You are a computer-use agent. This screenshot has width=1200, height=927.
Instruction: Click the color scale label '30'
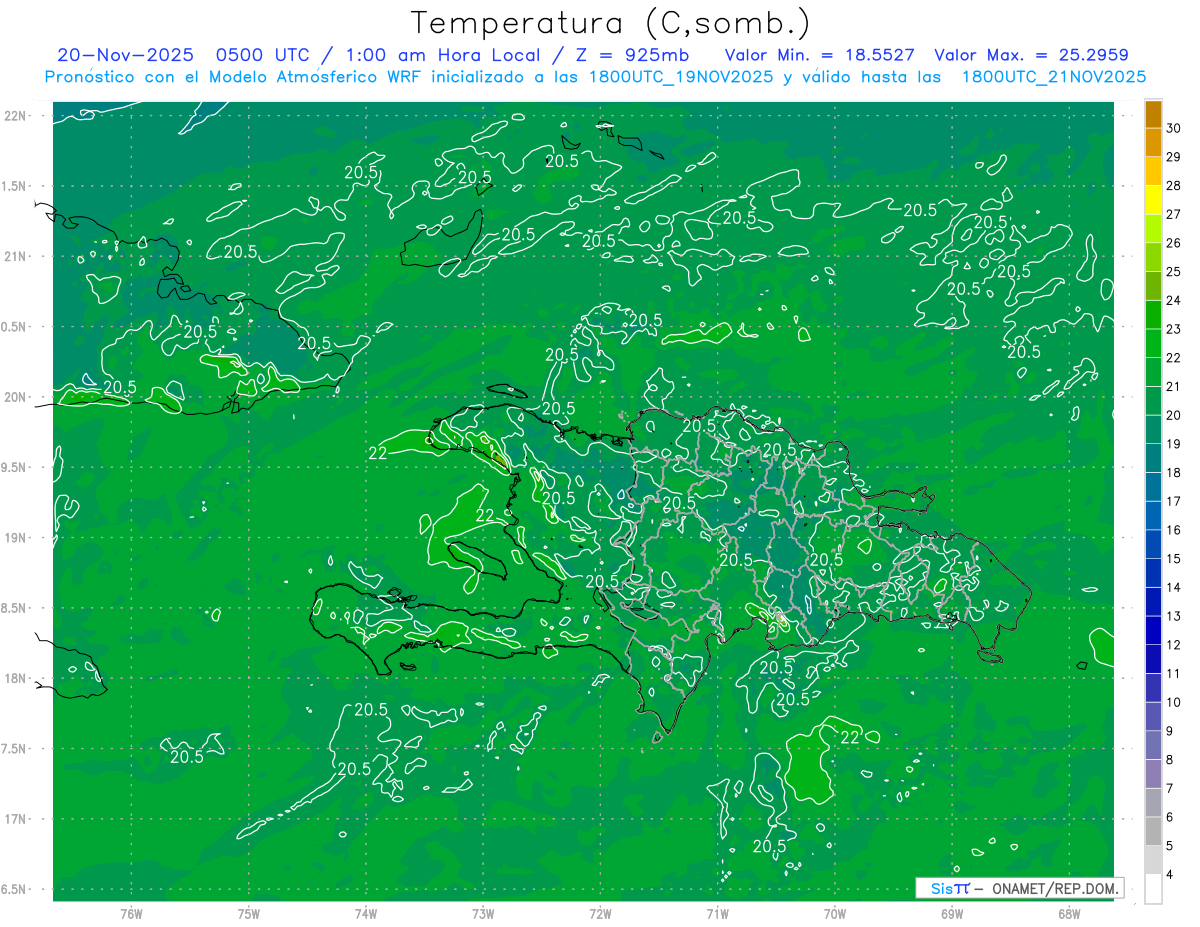coord(1175,128)
